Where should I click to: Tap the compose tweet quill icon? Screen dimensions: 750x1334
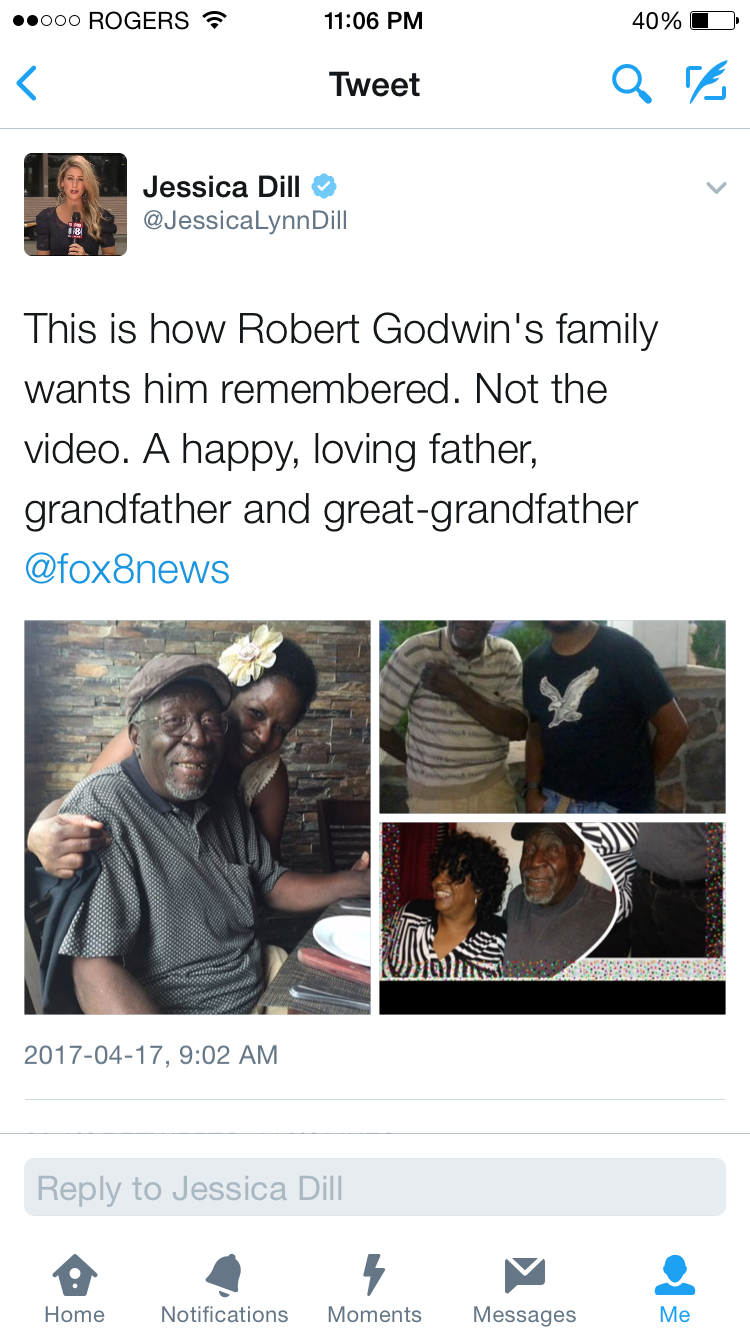(706, 84)
